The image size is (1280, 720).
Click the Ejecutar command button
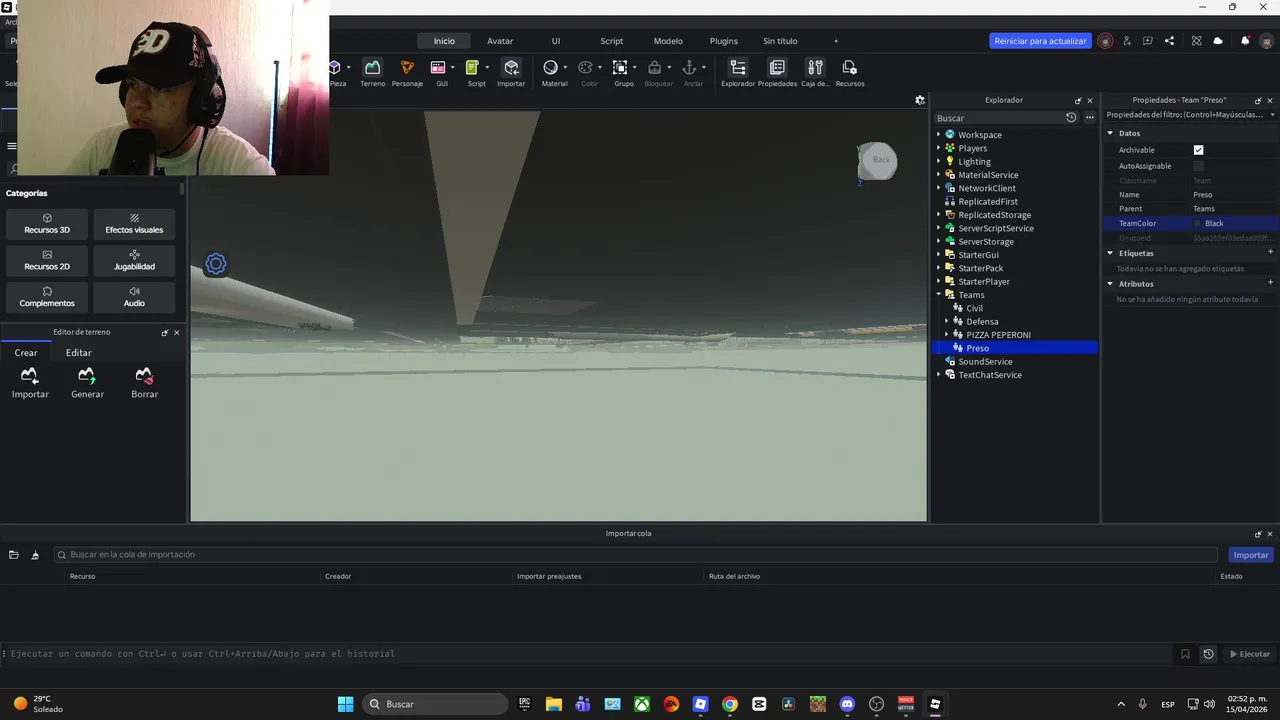pyautogui.click(x=1250, y=654)
